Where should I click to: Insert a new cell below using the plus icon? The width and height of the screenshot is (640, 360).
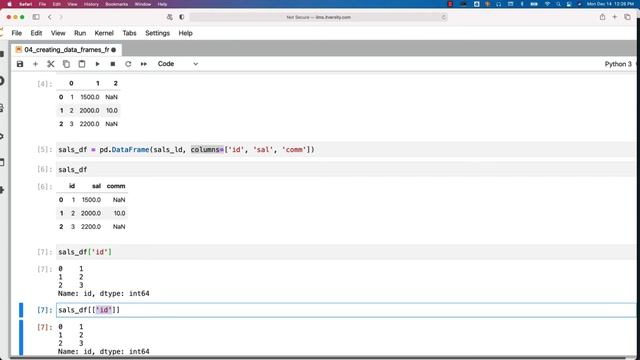[36, 64]
